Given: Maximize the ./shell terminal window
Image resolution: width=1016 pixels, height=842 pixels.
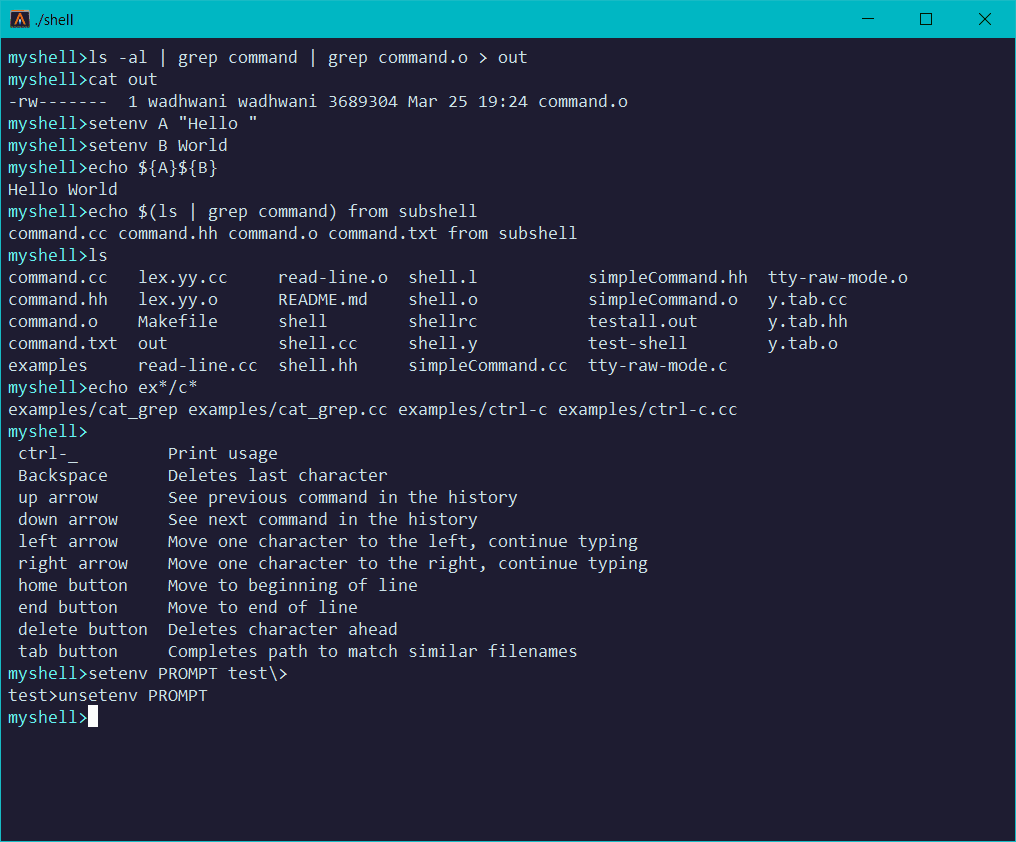Looking at the screenshot, I should [x=926, y=19].
